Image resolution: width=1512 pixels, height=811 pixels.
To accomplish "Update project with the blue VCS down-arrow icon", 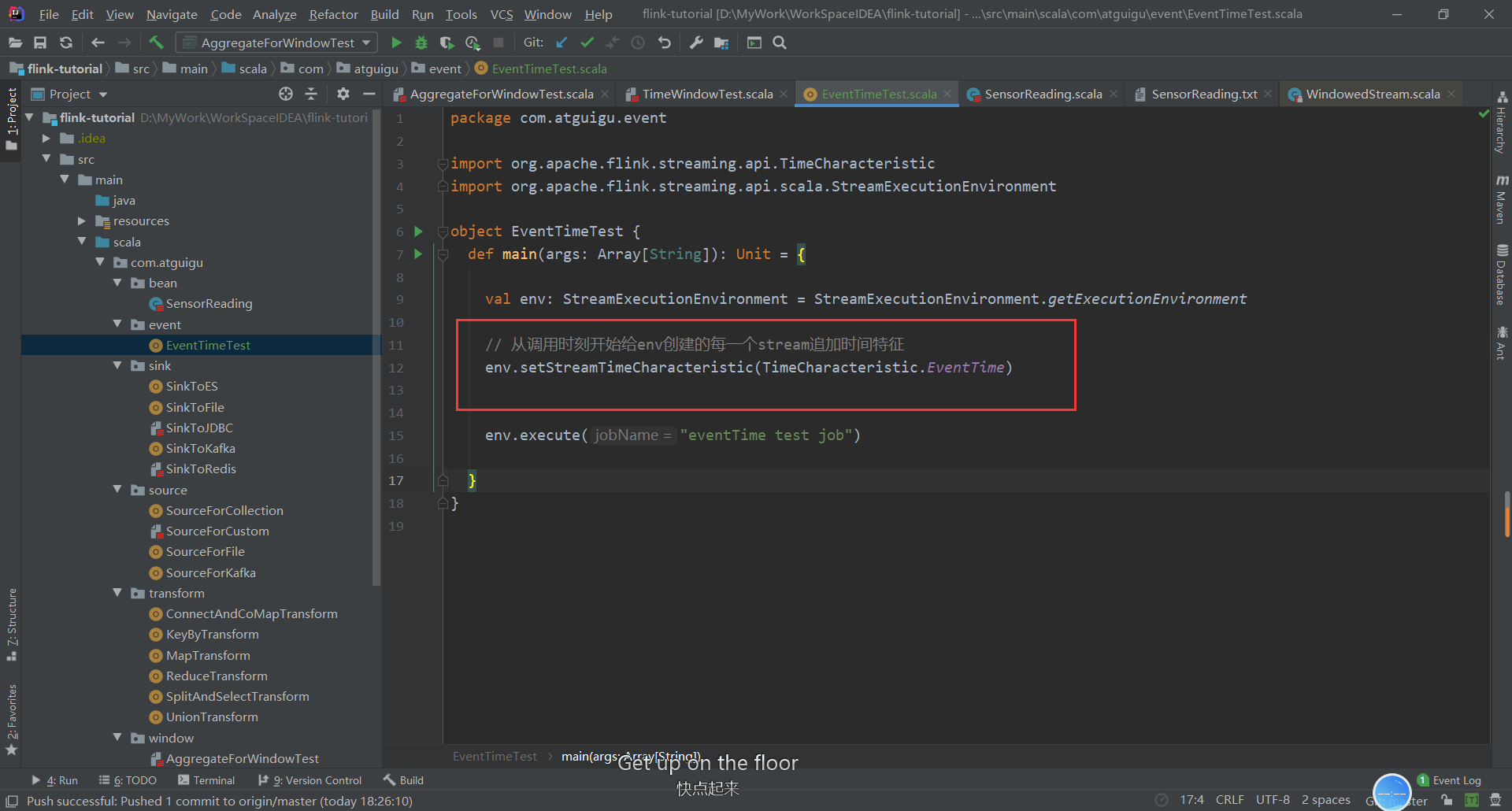I will click(561, 43).
